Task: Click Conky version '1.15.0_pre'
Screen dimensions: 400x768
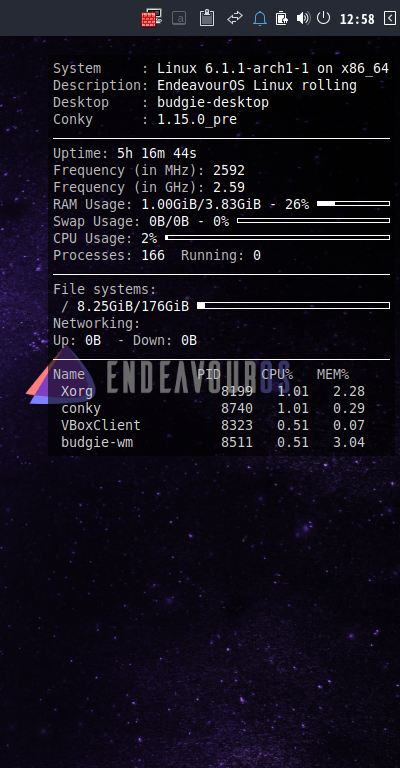Action: [197, 120]
